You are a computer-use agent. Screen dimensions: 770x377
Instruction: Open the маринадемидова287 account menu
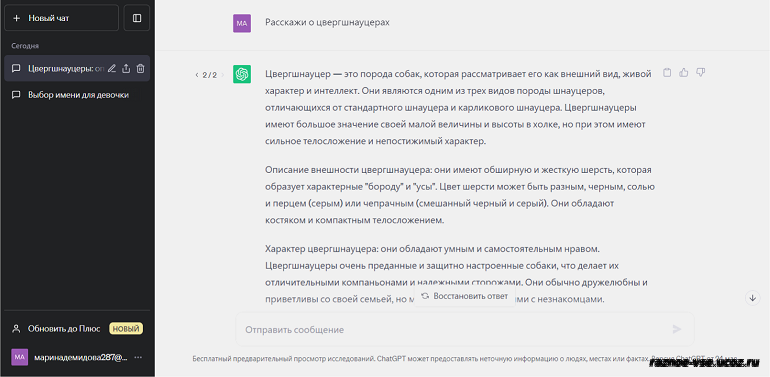(78, 357)
